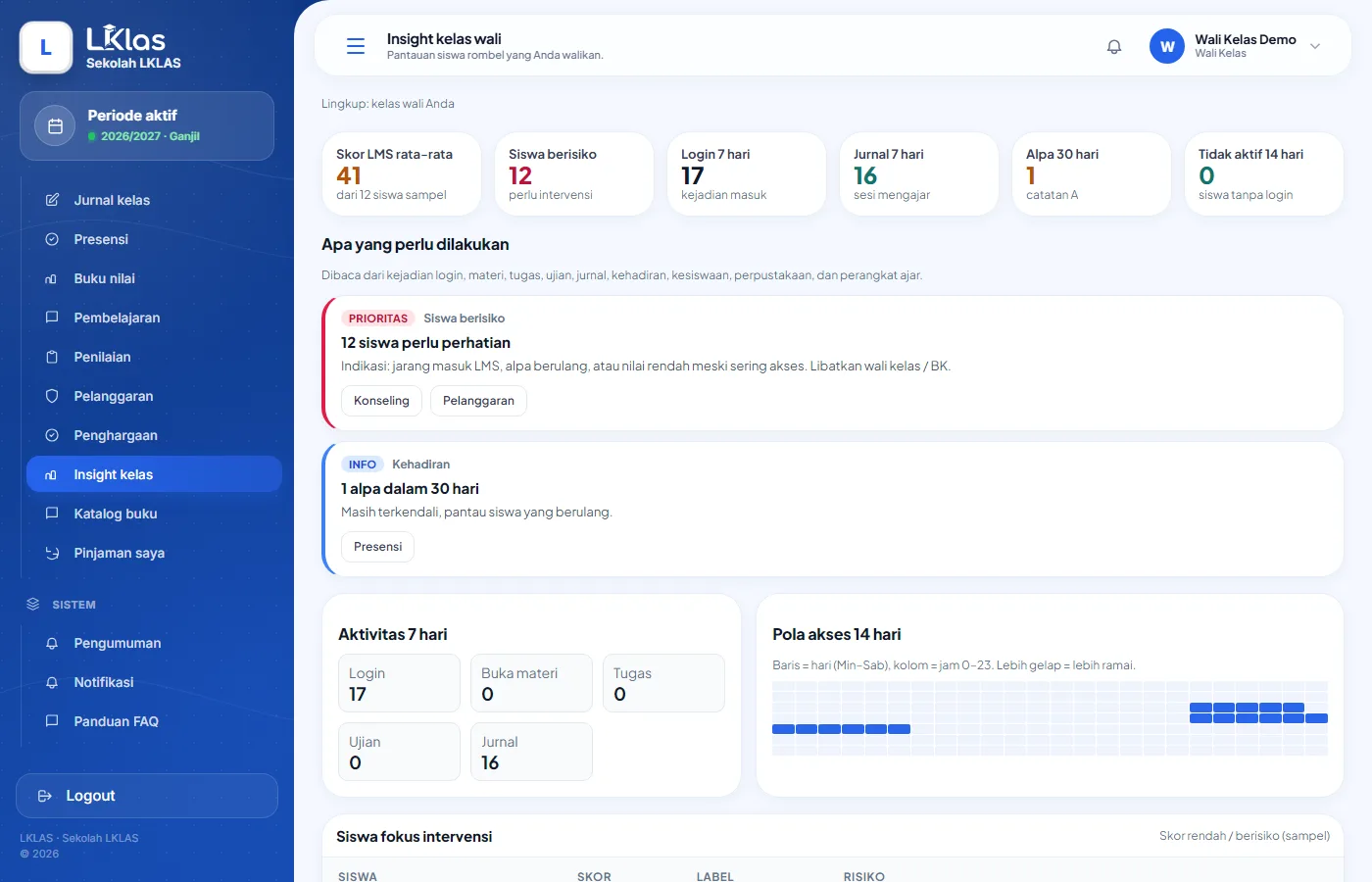Viewport: 1372px width, 882px height.
Task: Click the Tidak aktif 14 hari card
Action: pos(1263,174)
